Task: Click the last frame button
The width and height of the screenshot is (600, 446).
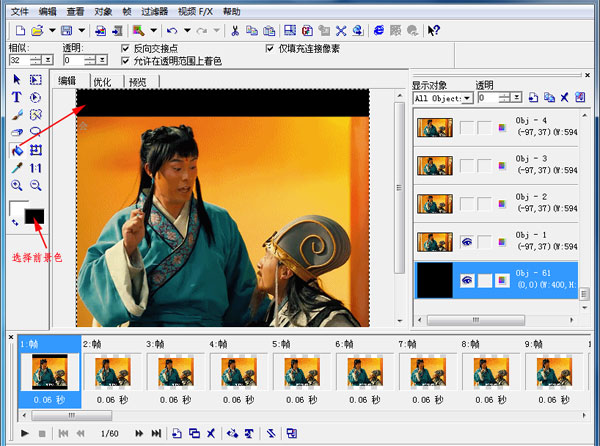Action: coord(156,433)
